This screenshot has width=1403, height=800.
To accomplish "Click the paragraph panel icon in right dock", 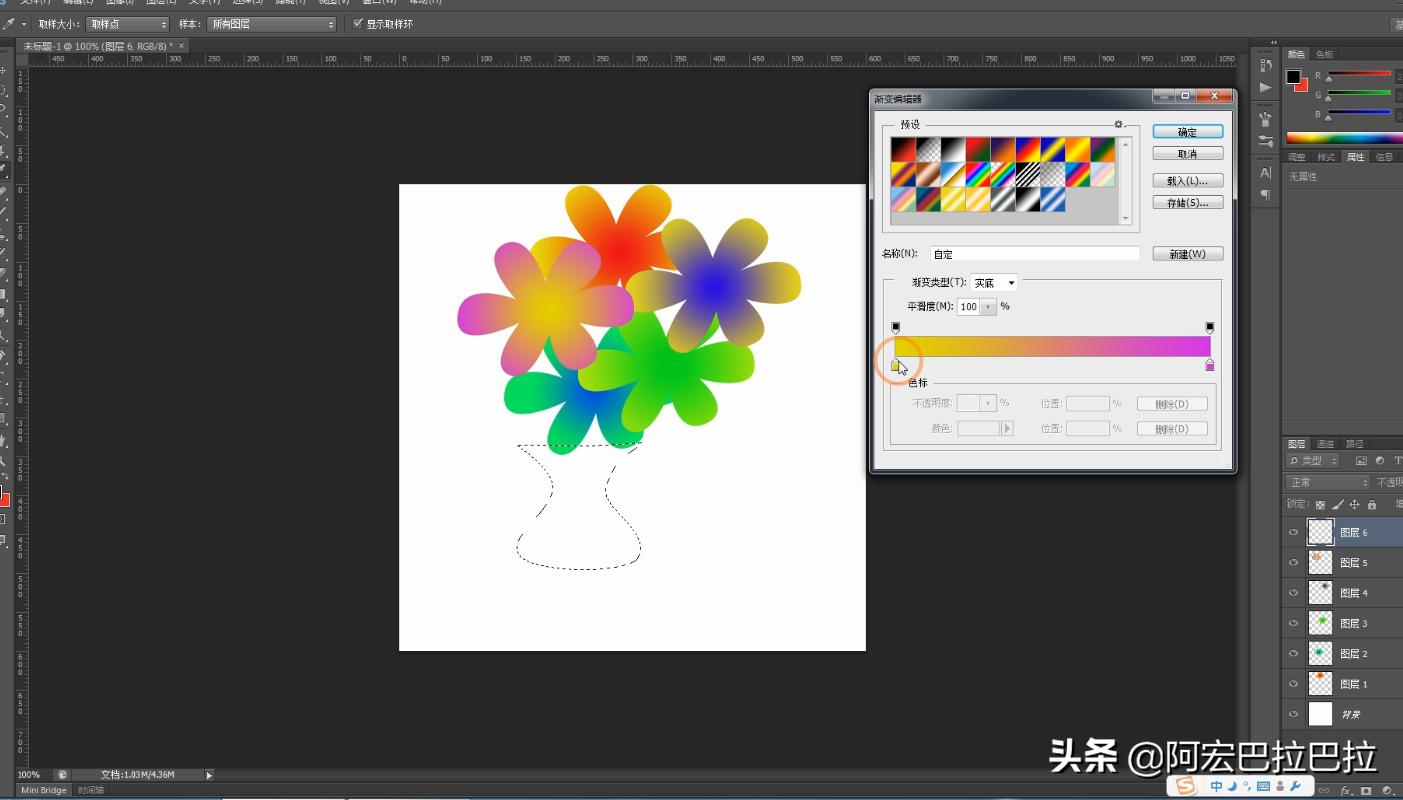I will click(1266, 192).
